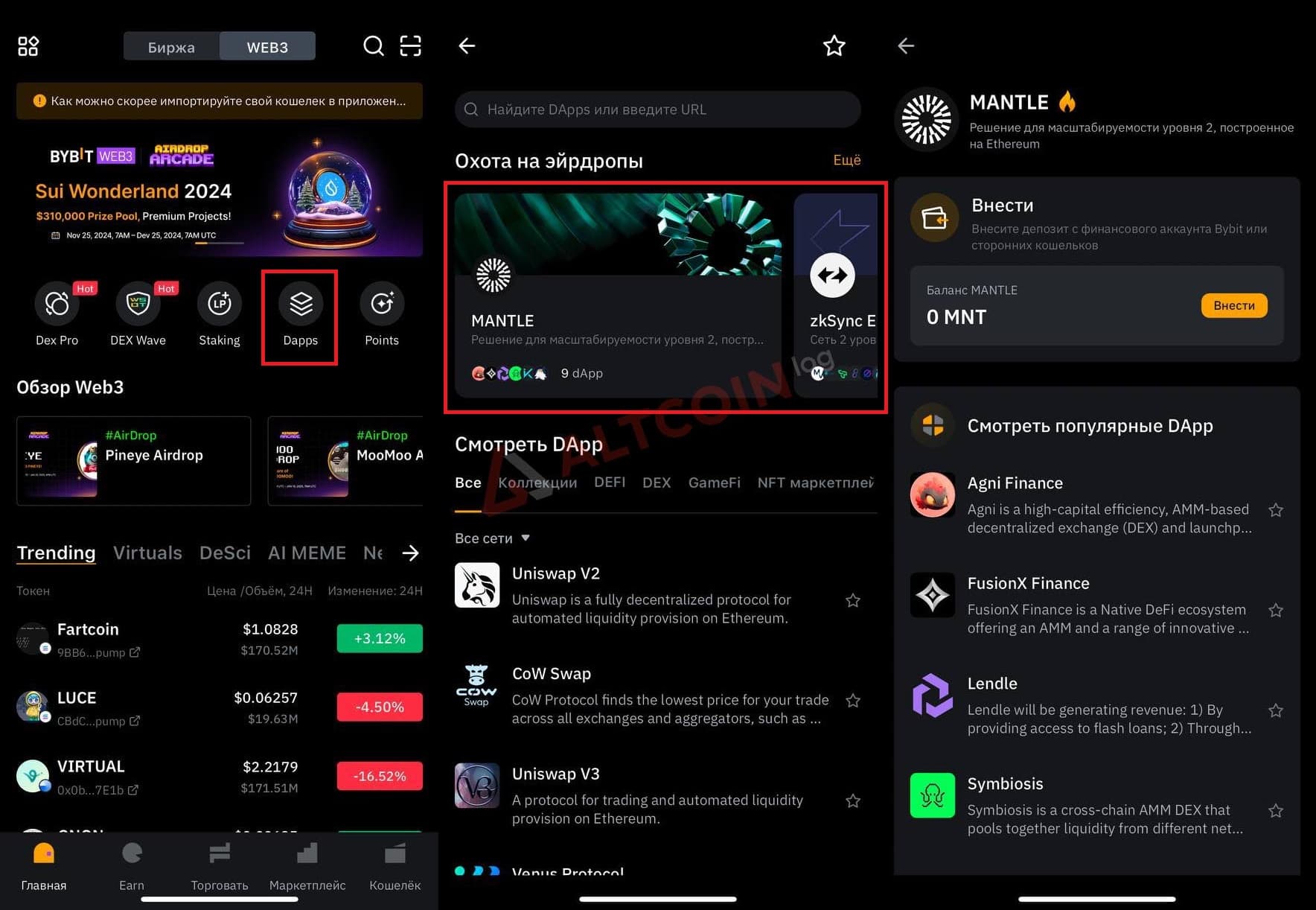
Task: Go back from the MANTLE screen
Action: (x=906, y=46)
